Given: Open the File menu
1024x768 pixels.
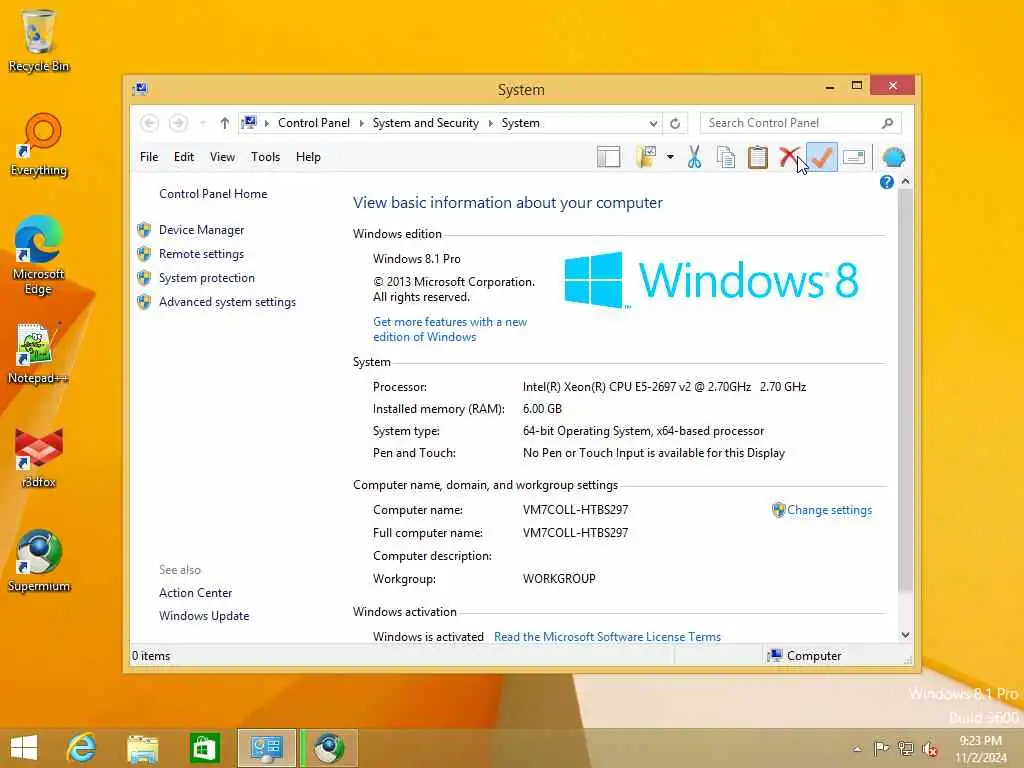Looking at the screenshot, I should tap(149, 157).
